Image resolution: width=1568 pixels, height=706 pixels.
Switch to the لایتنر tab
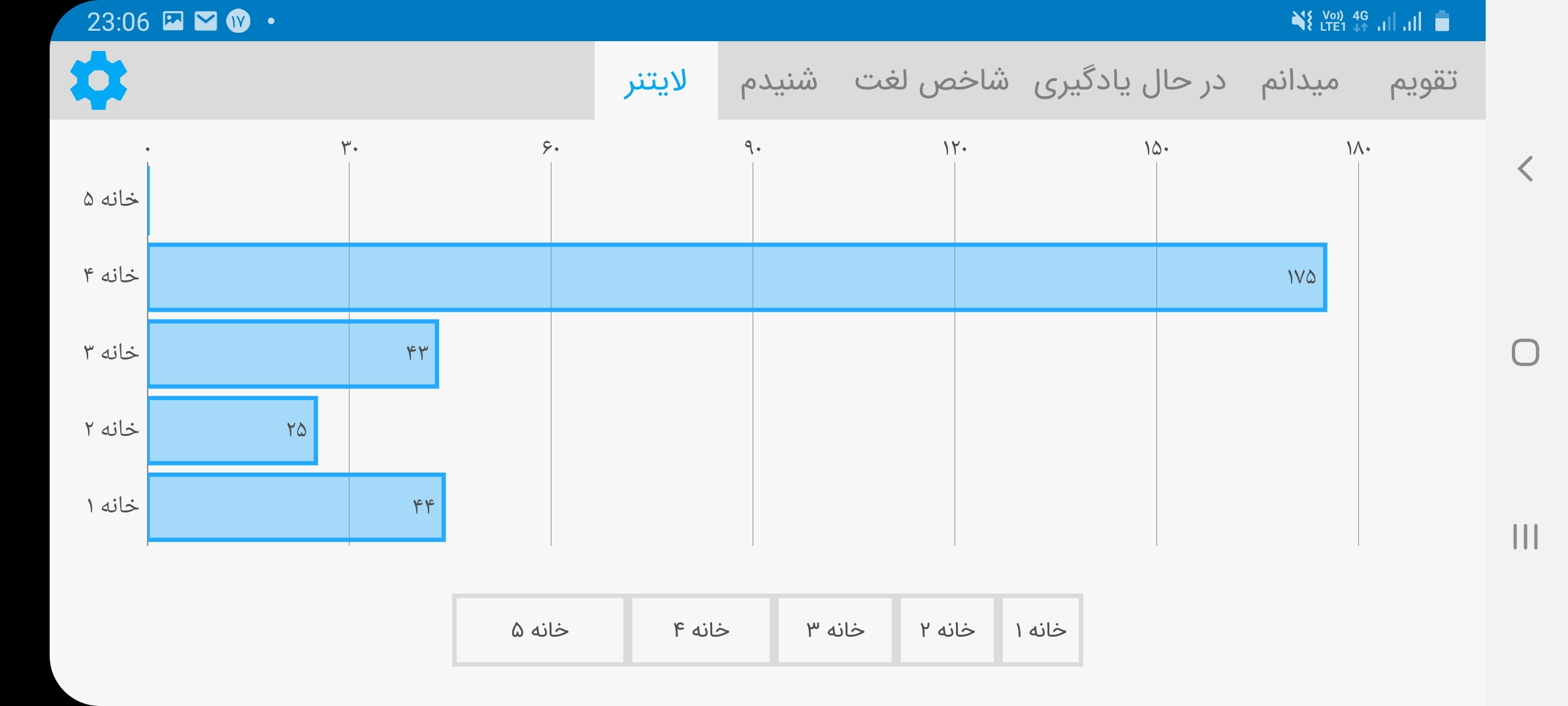[656, 81]
